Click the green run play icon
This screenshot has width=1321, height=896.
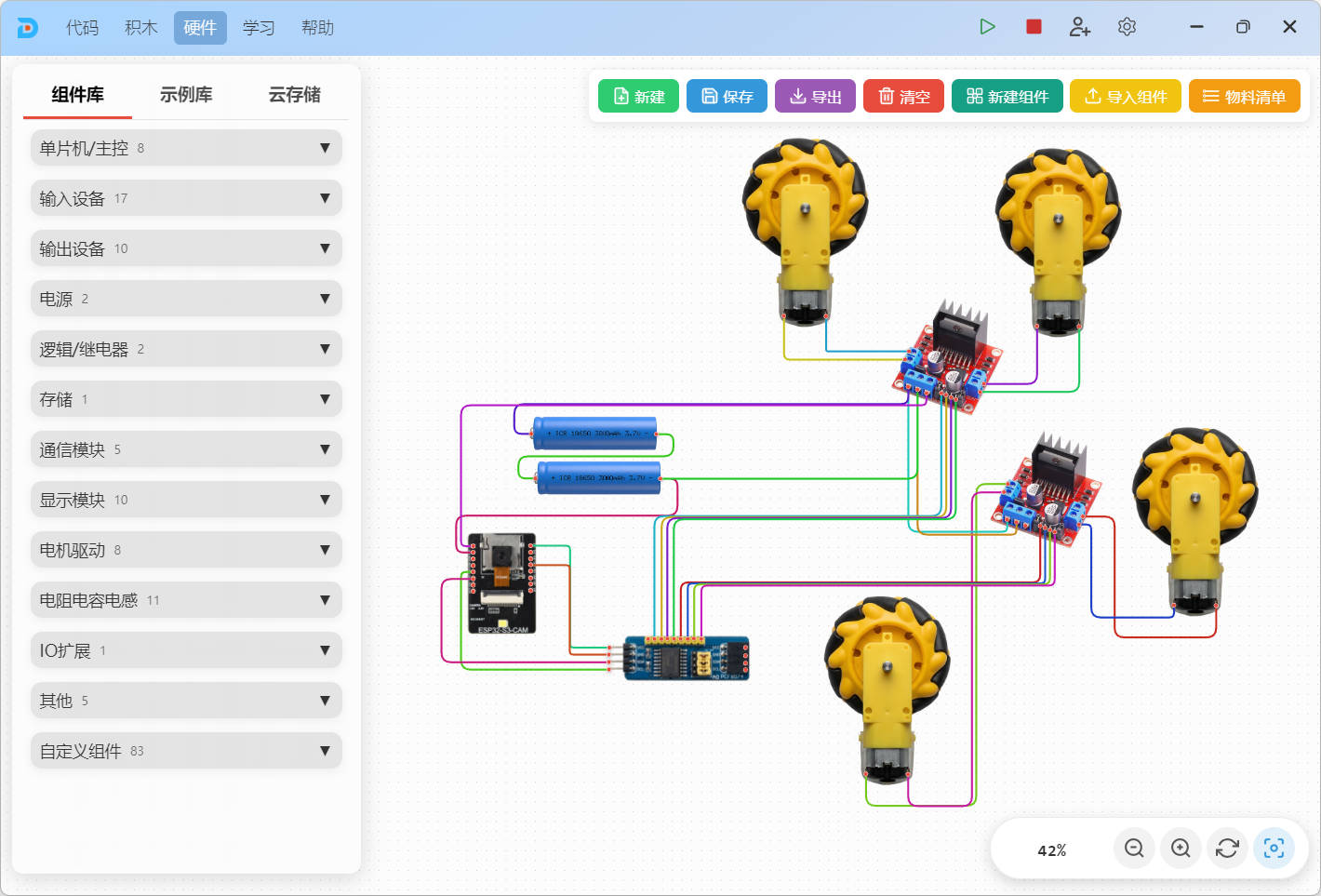coord(987,27)
